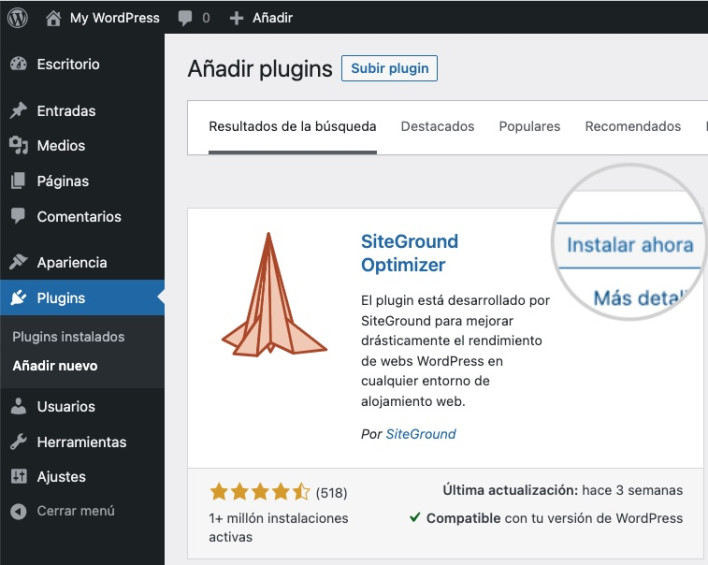Click the Páginas pages icon

coord(19,181)
